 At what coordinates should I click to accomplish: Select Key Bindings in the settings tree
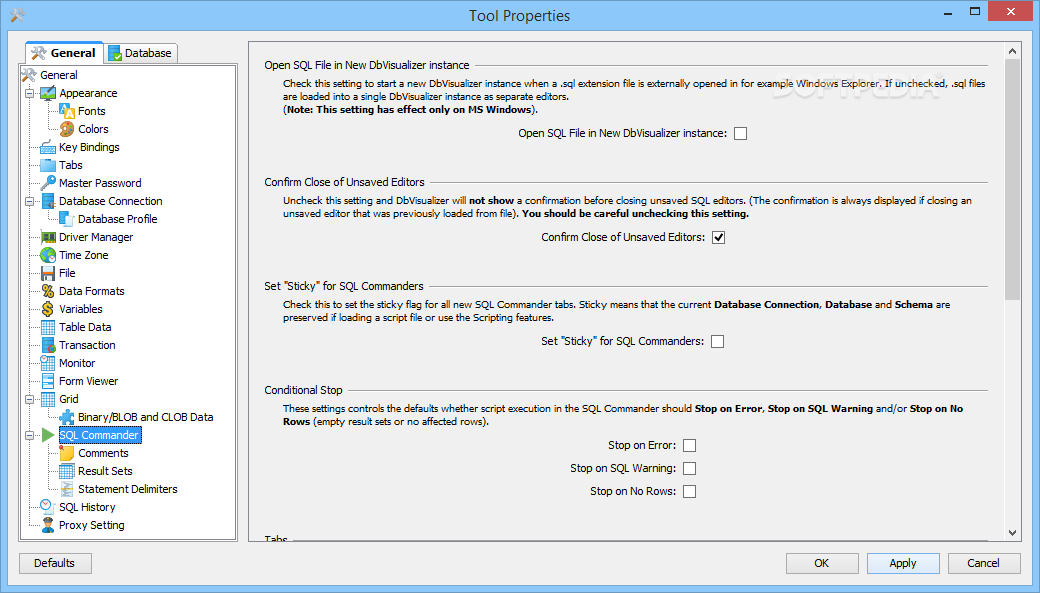click(90, 147)
